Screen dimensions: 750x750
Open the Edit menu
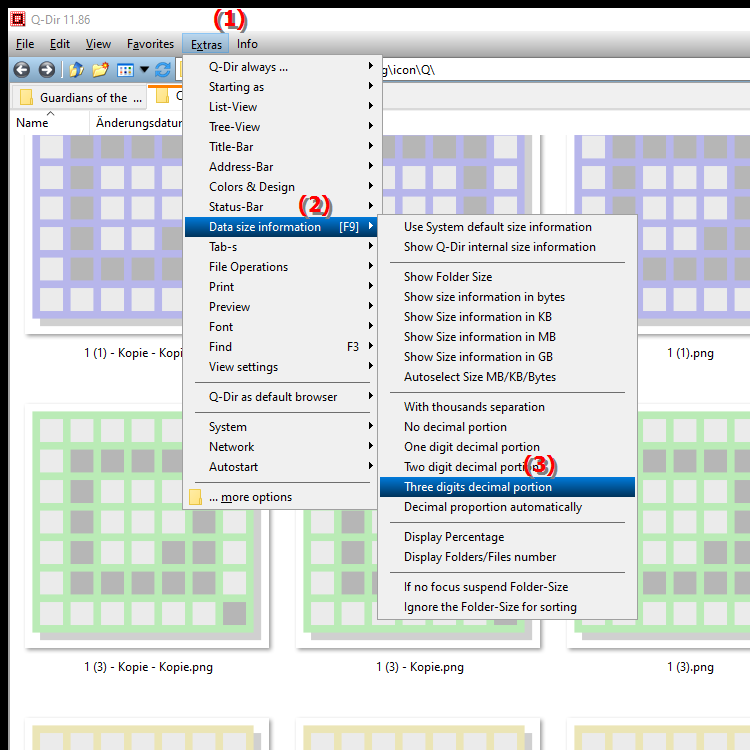click(x=60, y=44)
